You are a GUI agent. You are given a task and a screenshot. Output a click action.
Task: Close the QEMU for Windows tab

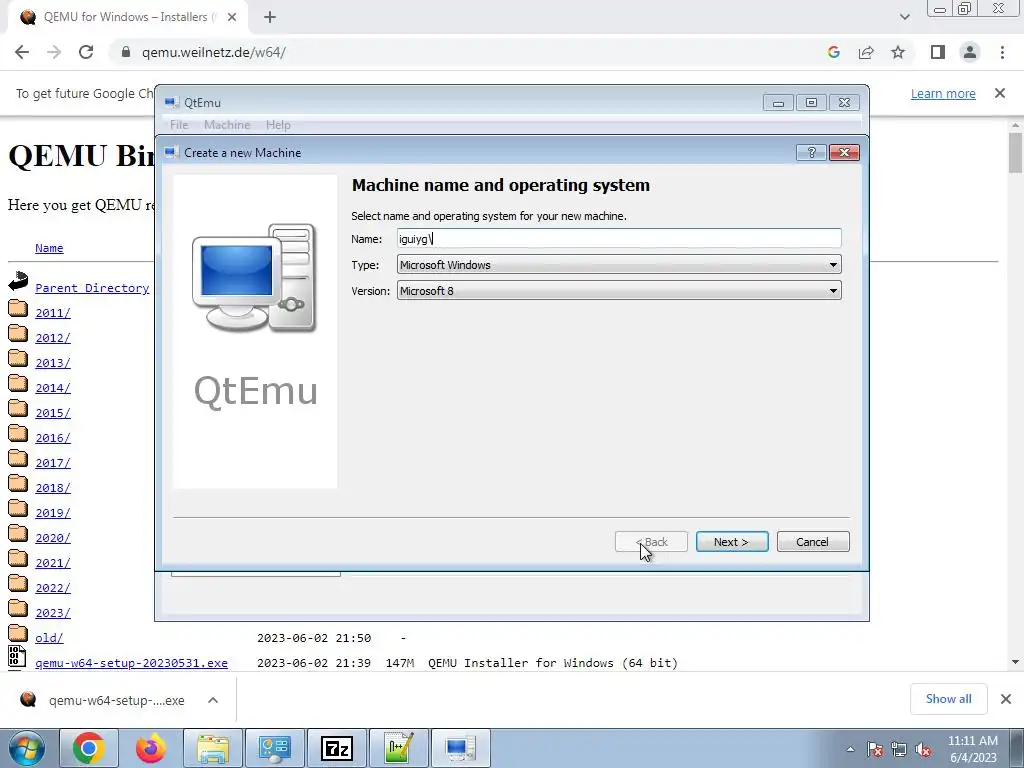click(x=232, y=17)
